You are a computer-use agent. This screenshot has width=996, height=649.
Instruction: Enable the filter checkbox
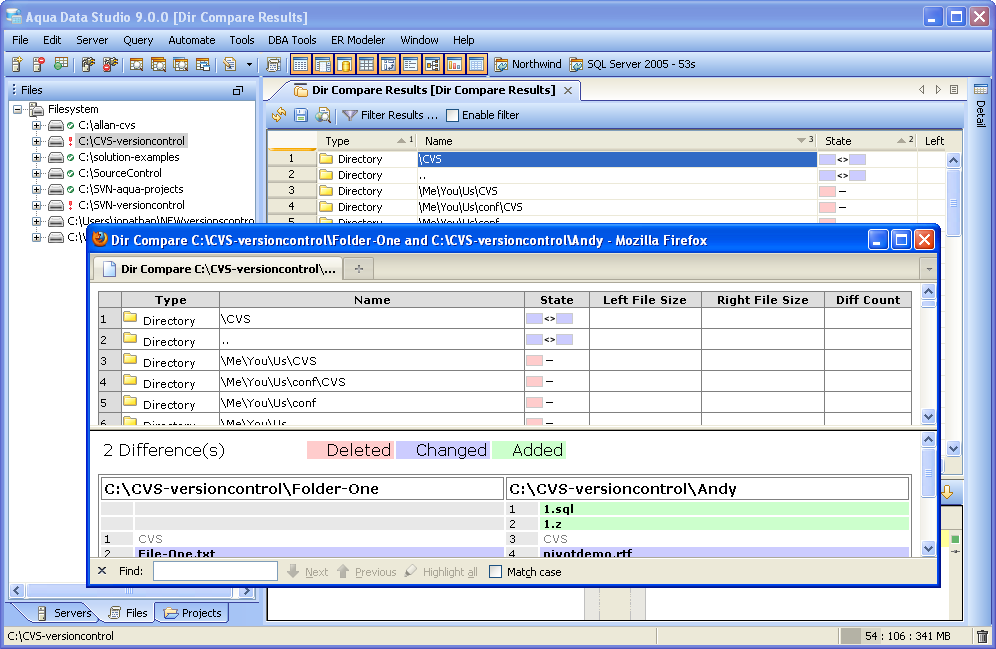(x=452, y=115)
